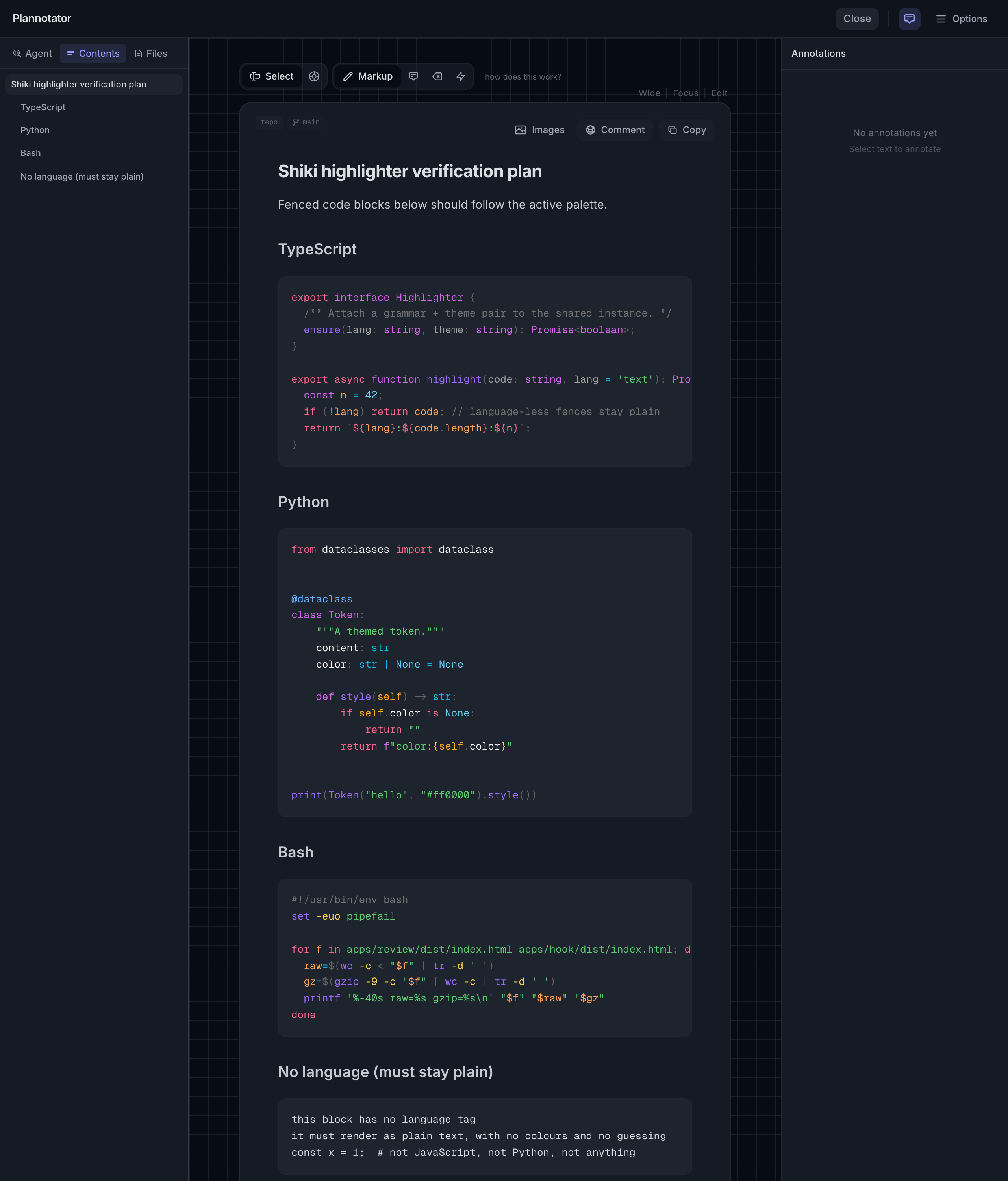This screenshot has height=1181, width=1008.
Task: Click the 'Fenced code blocks below' paragraph
Action: [x=443, y=205]
